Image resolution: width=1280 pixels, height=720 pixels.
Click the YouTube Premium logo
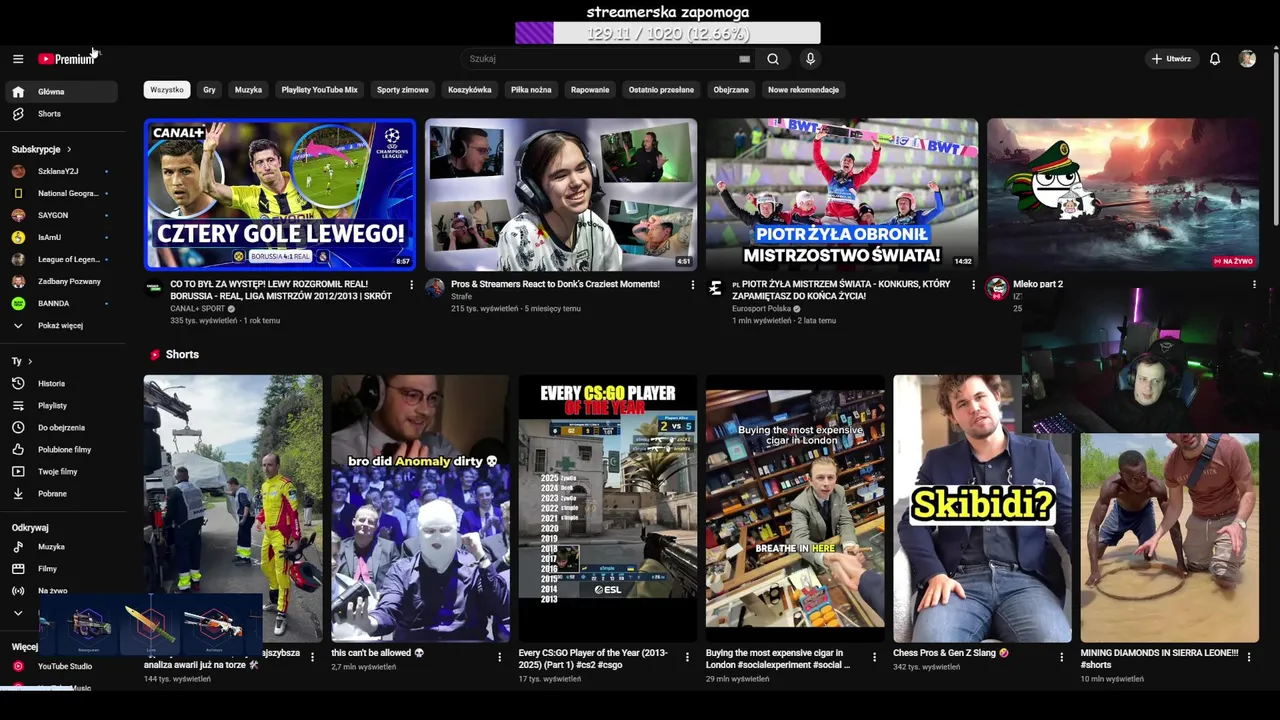66,59
